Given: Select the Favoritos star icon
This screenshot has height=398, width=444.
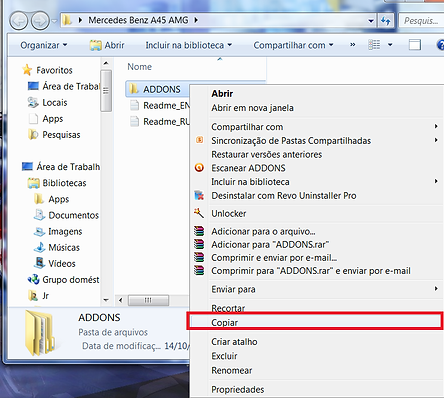Looking at the screenshot, I should (27, 70).
